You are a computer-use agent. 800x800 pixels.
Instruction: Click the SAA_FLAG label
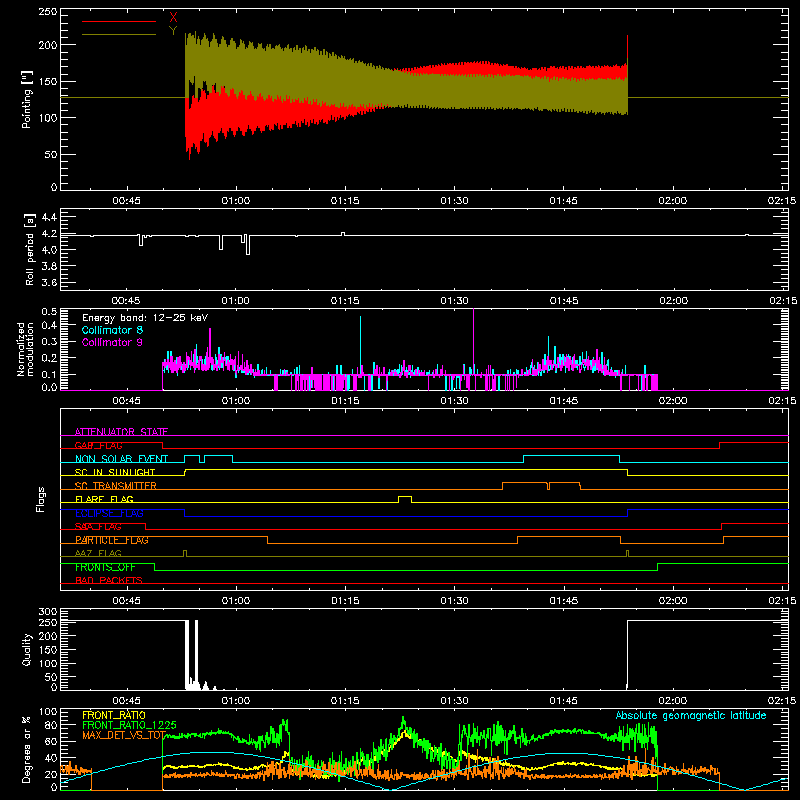click(98, 527)
